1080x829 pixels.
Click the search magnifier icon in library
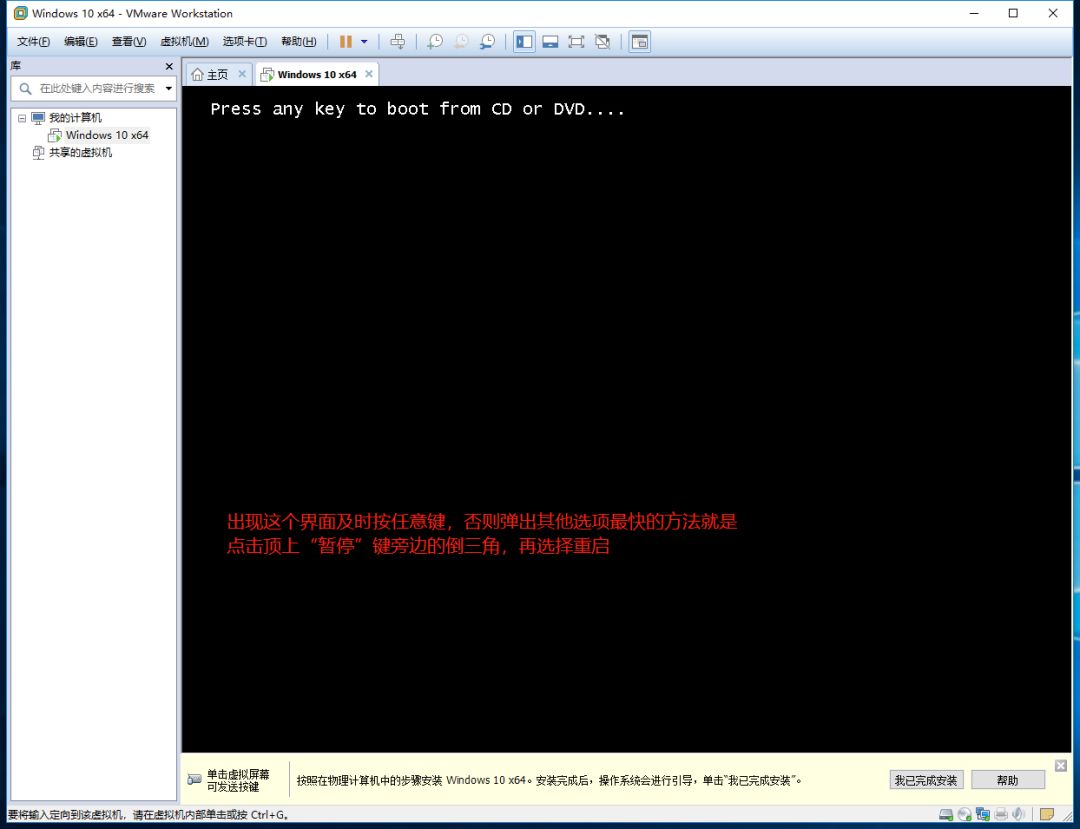coord(25,88)
